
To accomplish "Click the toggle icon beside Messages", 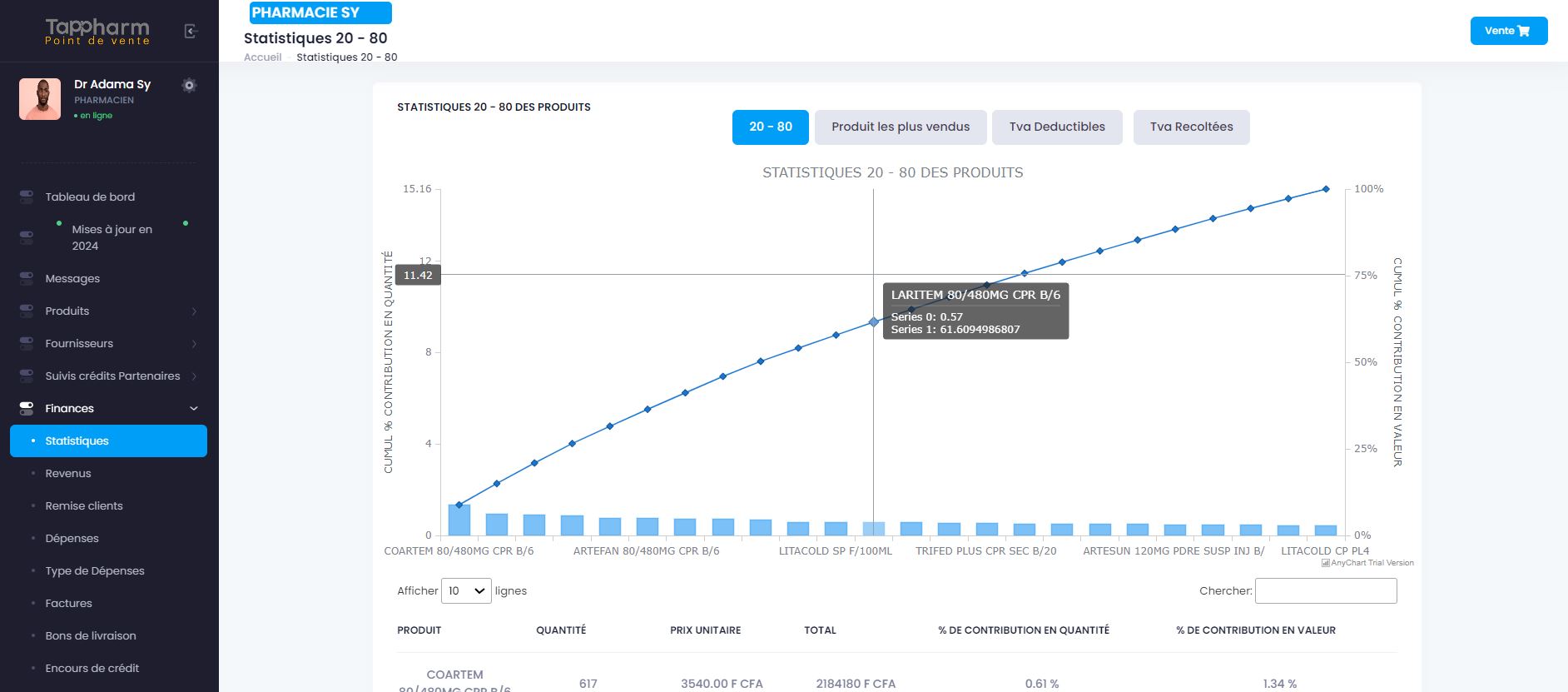I will click(x=27, y=278).
